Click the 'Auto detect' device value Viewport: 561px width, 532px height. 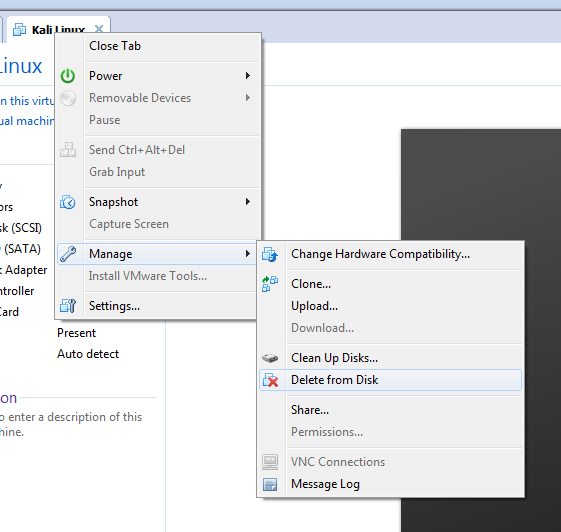(x=88, y=354)
